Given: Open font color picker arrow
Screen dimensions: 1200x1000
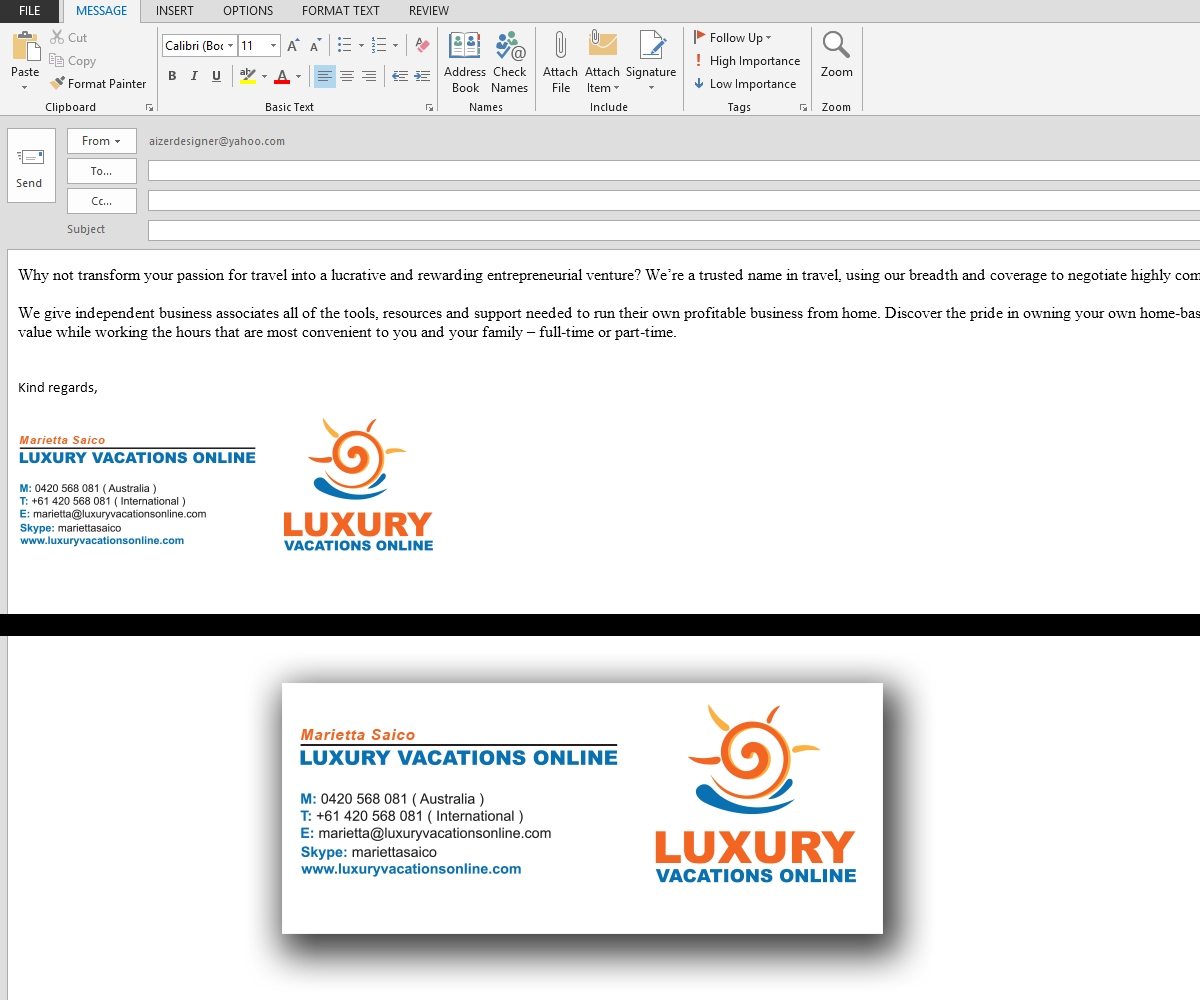Looking at the screenshot, I should (x=298, y=76).
